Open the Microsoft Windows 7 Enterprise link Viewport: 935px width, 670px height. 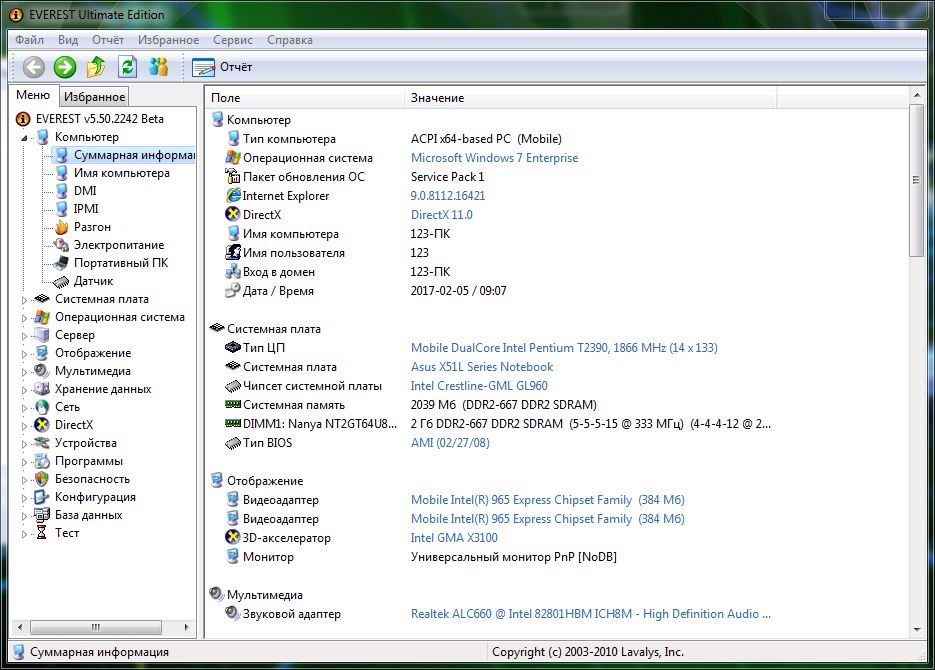pos(494,158)
